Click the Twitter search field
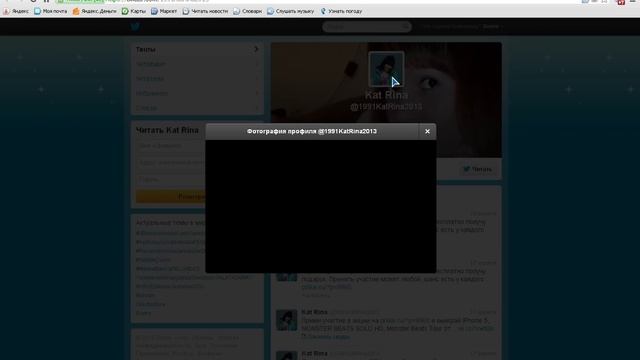This screenshot has width=640, height=360. pyautogui.click(x=367, y=27)
